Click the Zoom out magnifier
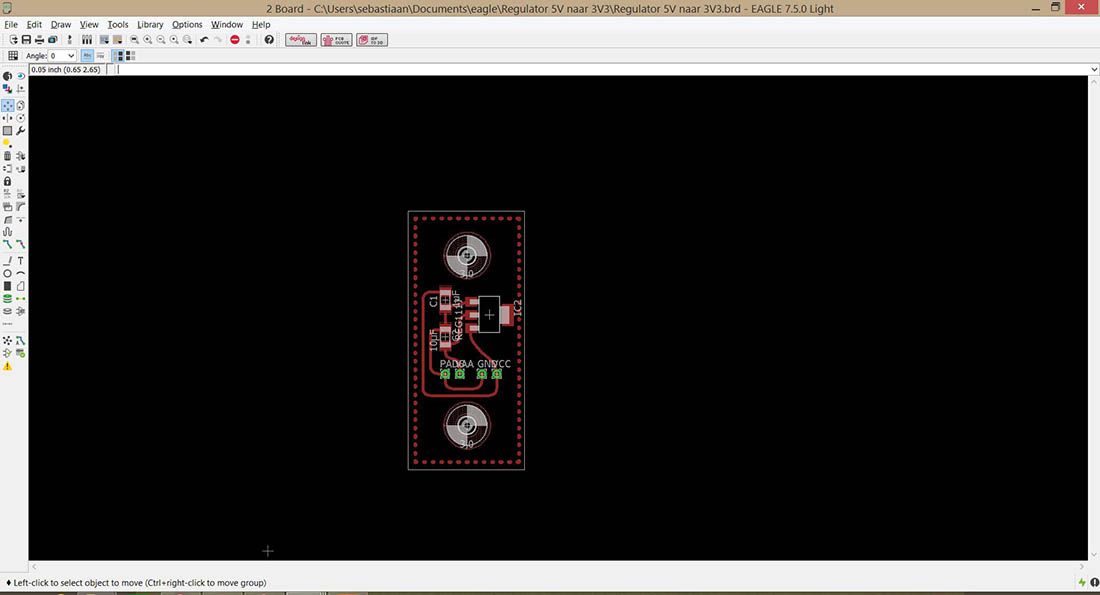The width and height of the screenshot is (1100, 595). tap(161, 40)
